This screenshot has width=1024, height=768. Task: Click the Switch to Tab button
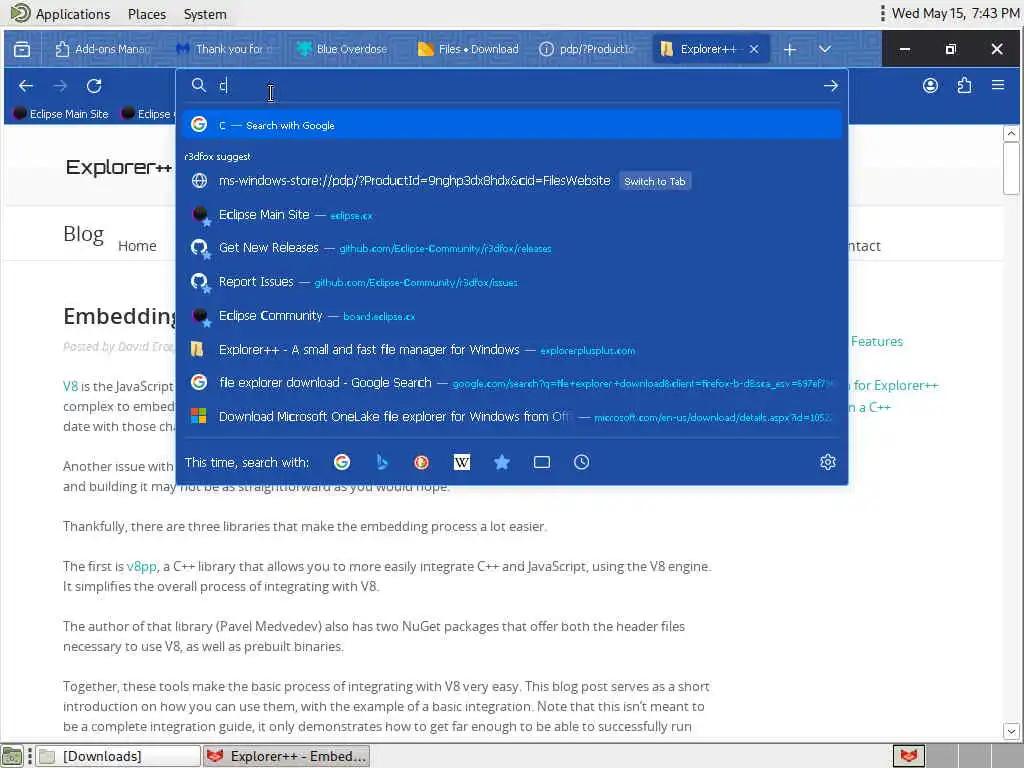[x=654, y=182]
